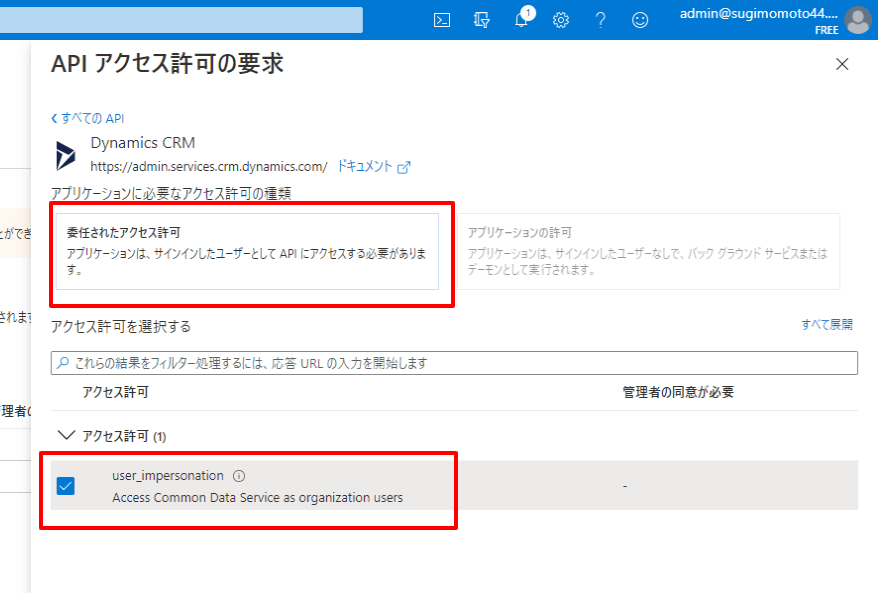Image resolution: width=878 pixels, height=593 pixels.
Task: Show info tooltip for user_impersonation
Action: (x=239, y=476)
